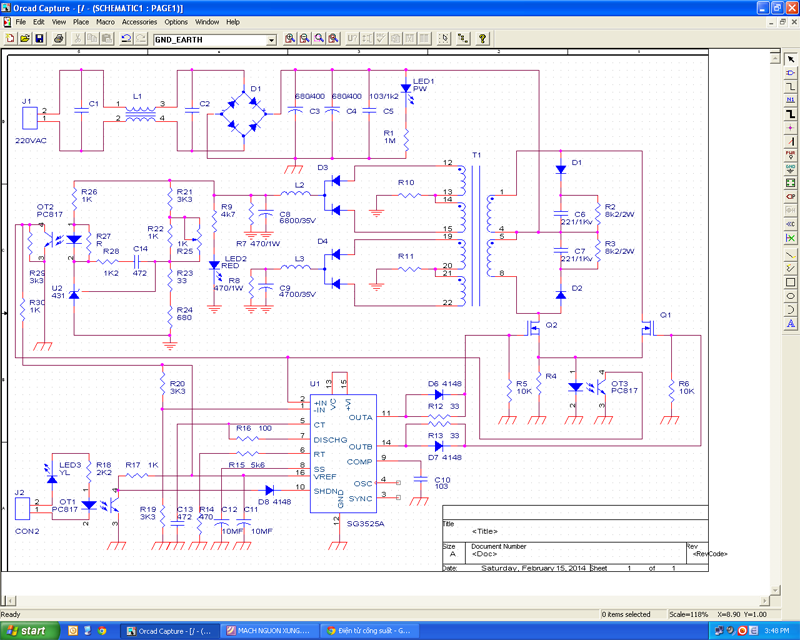The width and height of the screenshot is (800, 640).
Task: Click the yellow Help question mark icon
Action: point(482,38)
